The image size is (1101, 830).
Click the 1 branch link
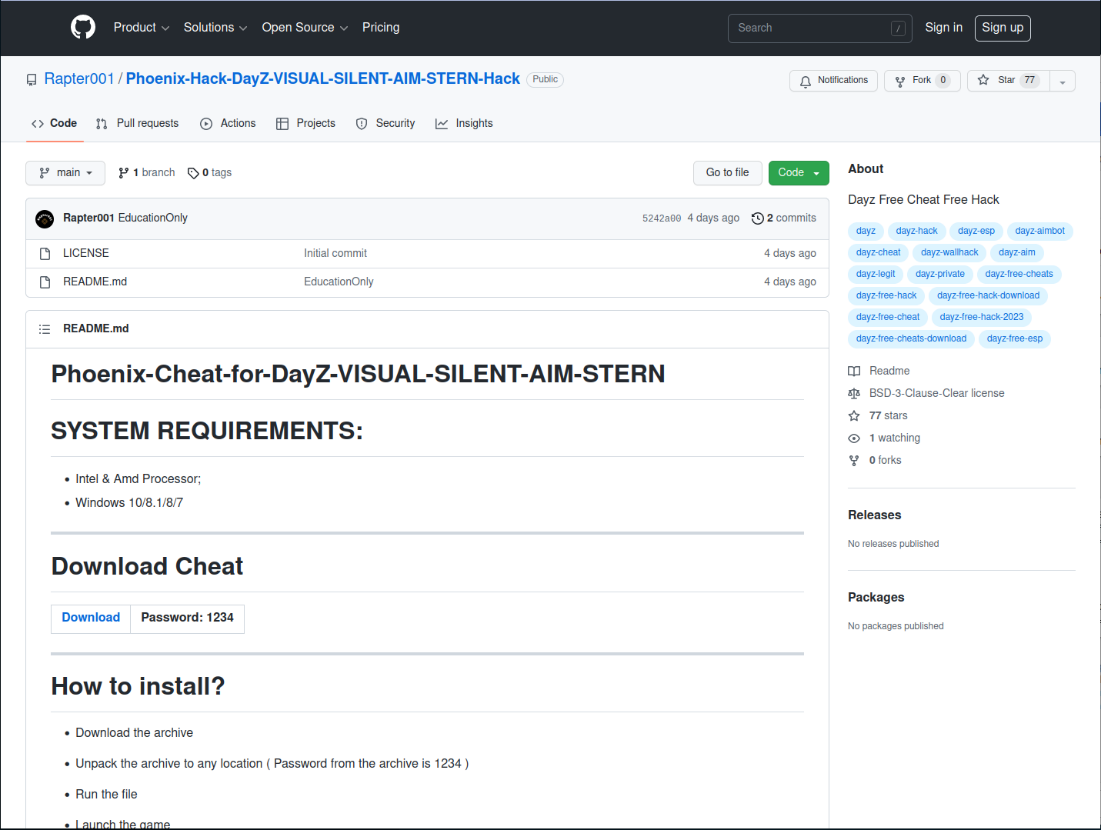click(147, 173)
